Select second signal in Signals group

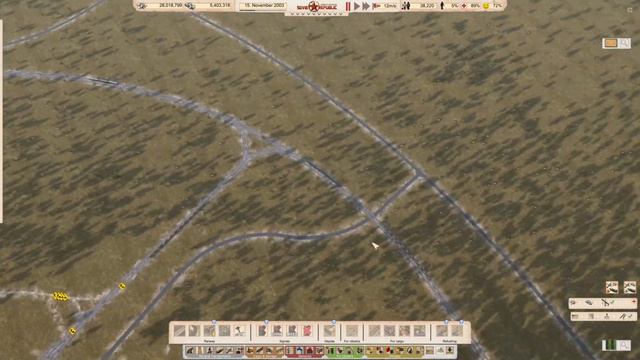[x=277, y=331]
